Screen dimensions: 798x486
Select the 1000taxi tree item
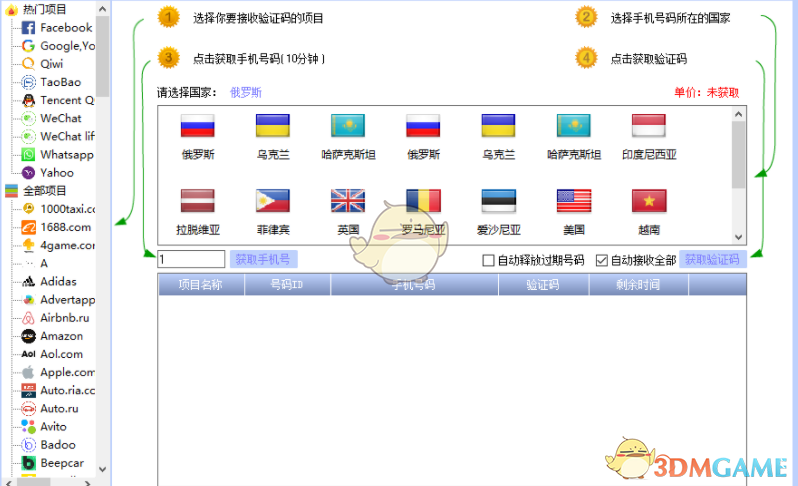(x=68, y=209)
